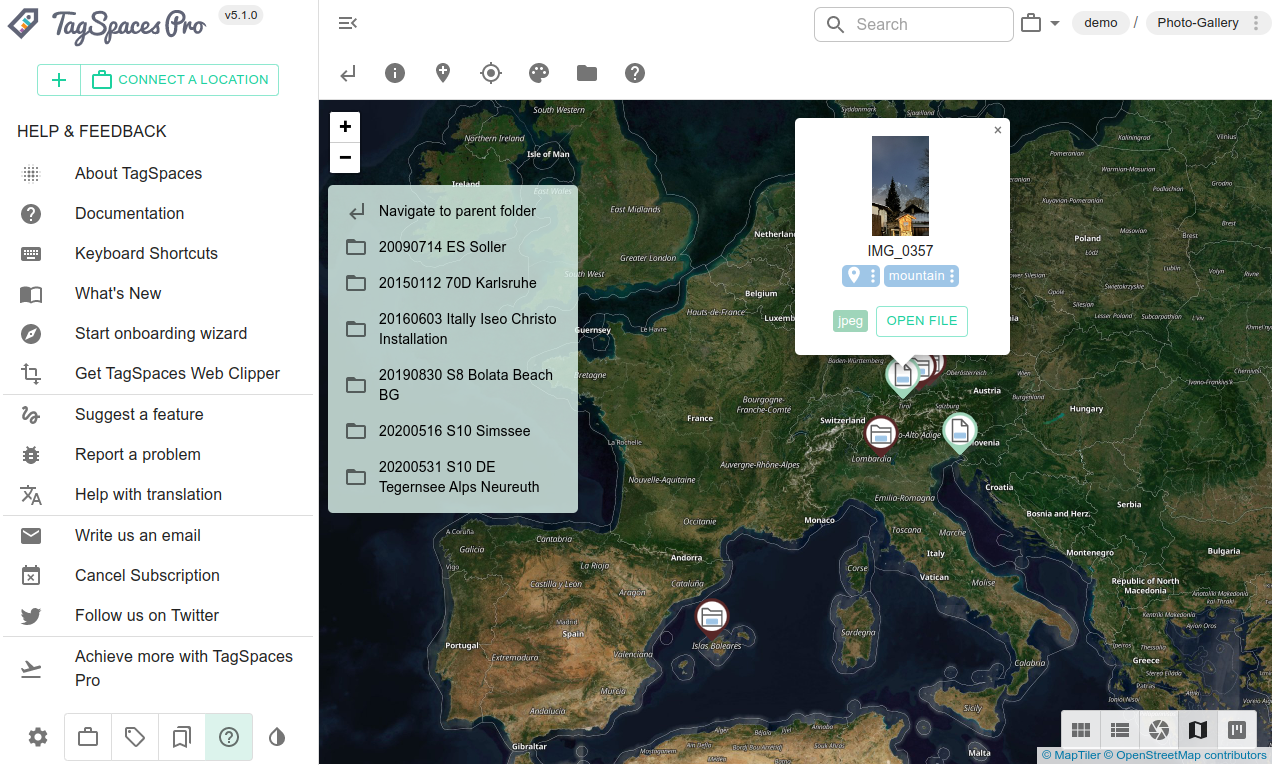This screenshot has height=765, width=1273.
Task: Click Follow us on Twitter
Action: (x=159, y=616)
